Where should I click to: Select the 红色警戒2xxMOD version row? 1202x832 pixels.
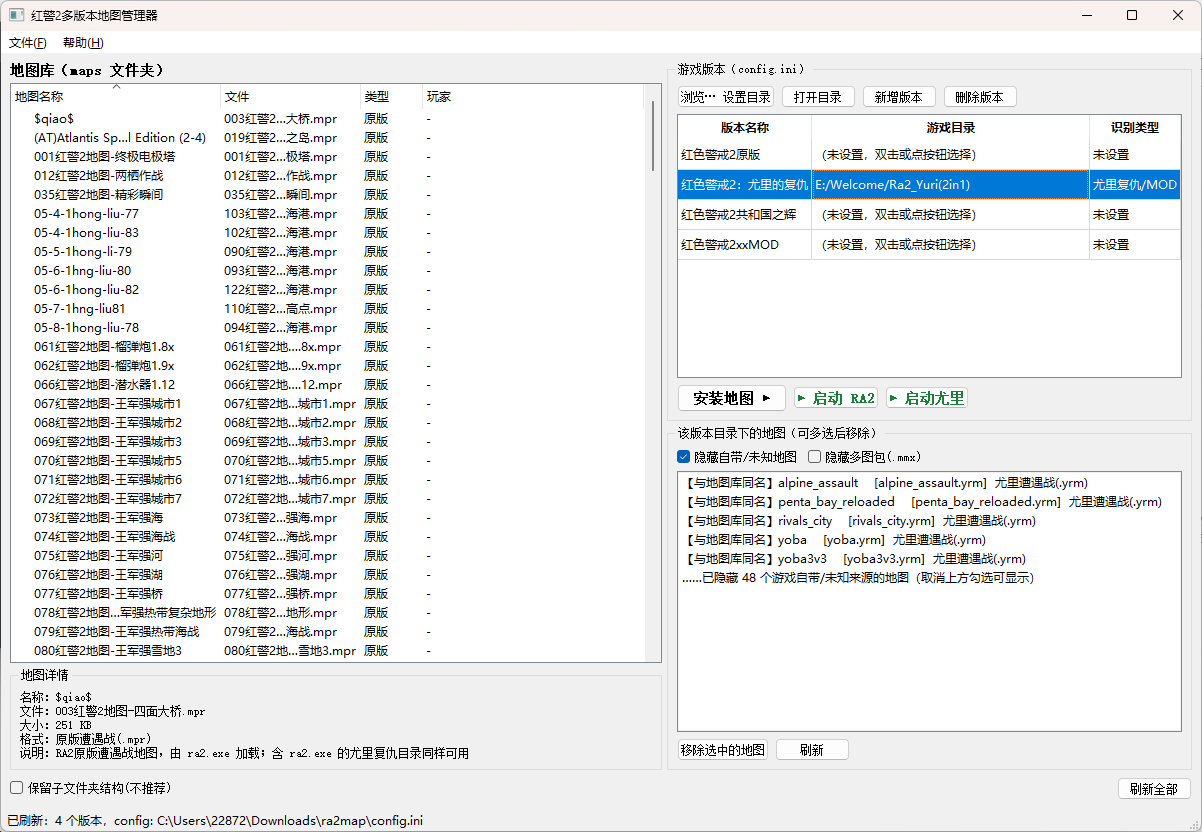(x=929, y=245)
